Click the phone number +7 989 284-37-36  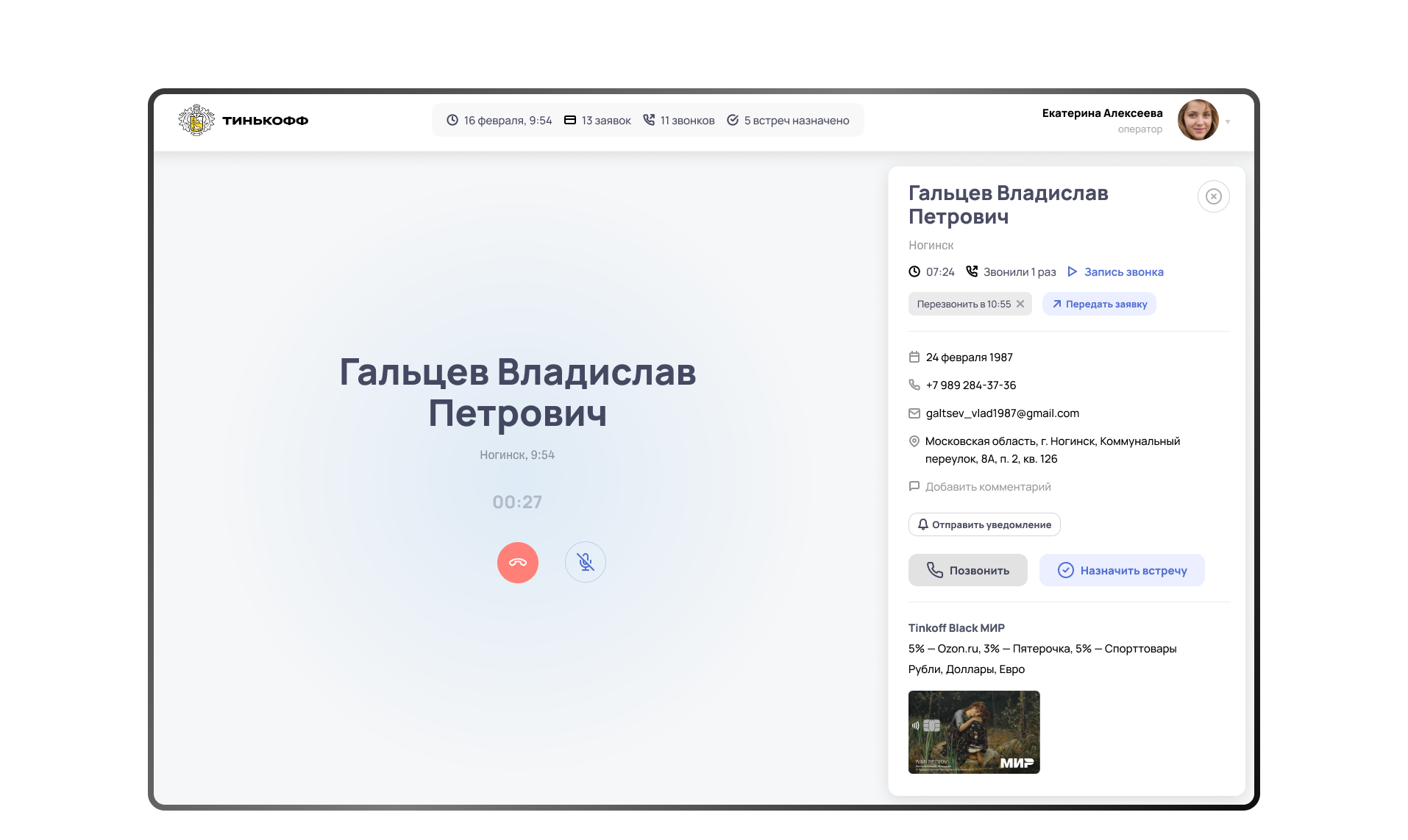click(970, 385)
